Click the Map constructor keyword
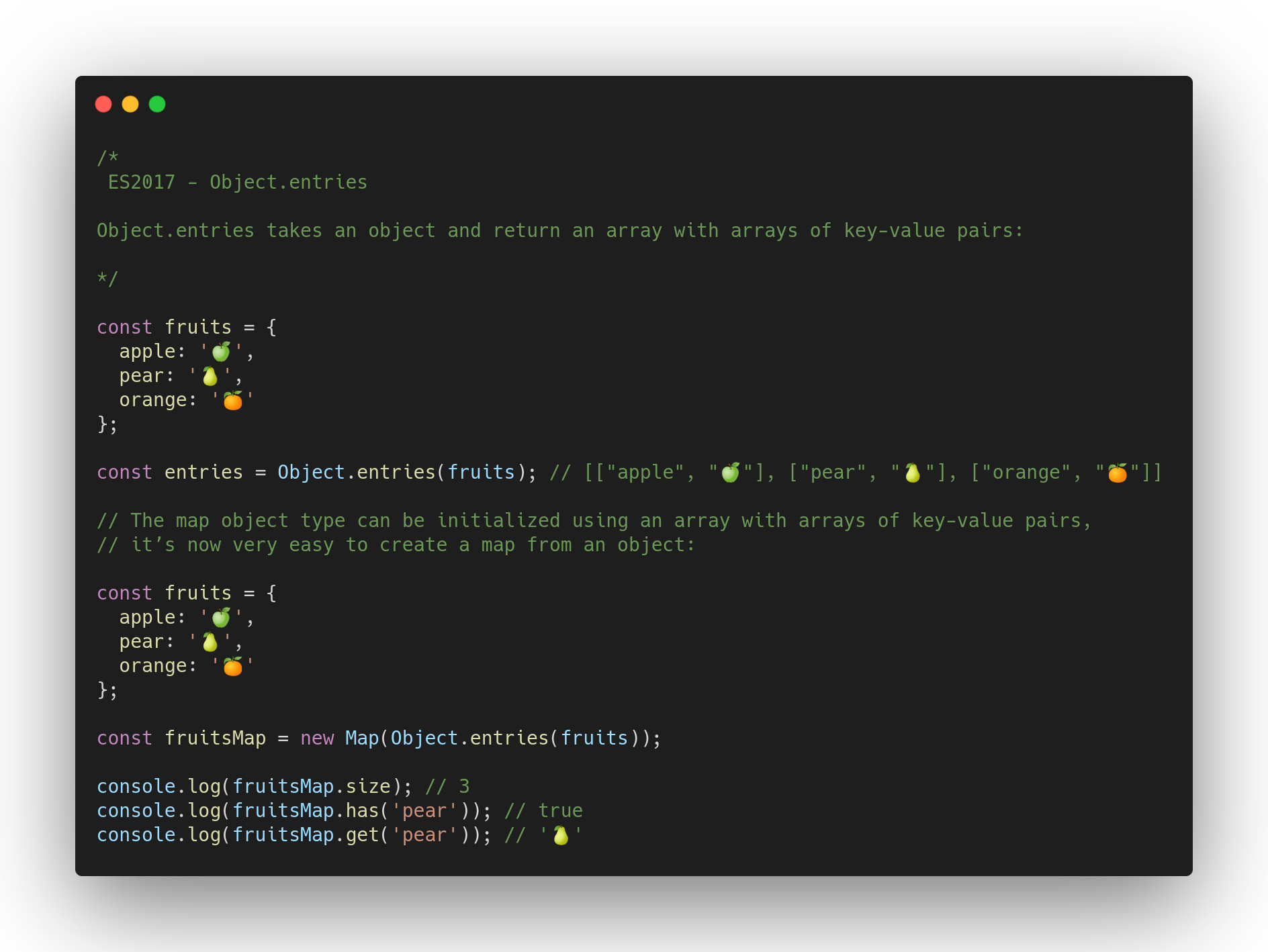The image size is (1268, 952). point(361,737)
